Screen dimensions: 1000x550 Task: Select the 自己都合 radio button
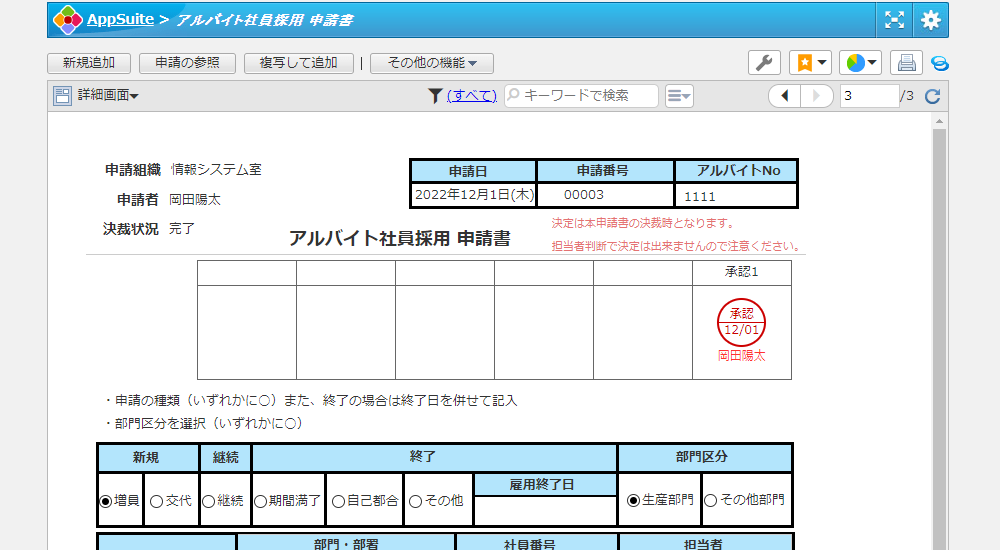coord(338,501)
